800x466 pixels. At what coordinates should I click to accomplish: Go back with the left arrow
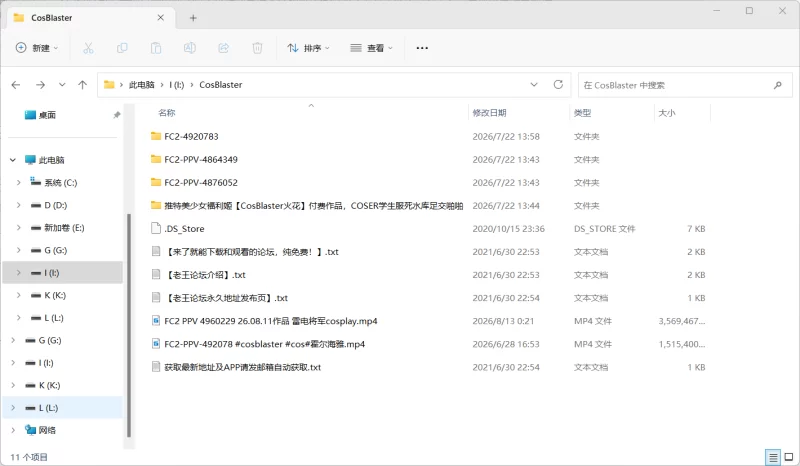pyautogui.click(x=16, y=85)
